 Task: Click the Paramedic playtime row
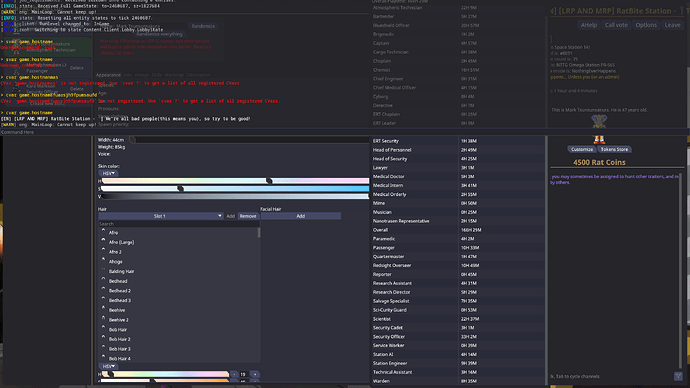point(458,239)
